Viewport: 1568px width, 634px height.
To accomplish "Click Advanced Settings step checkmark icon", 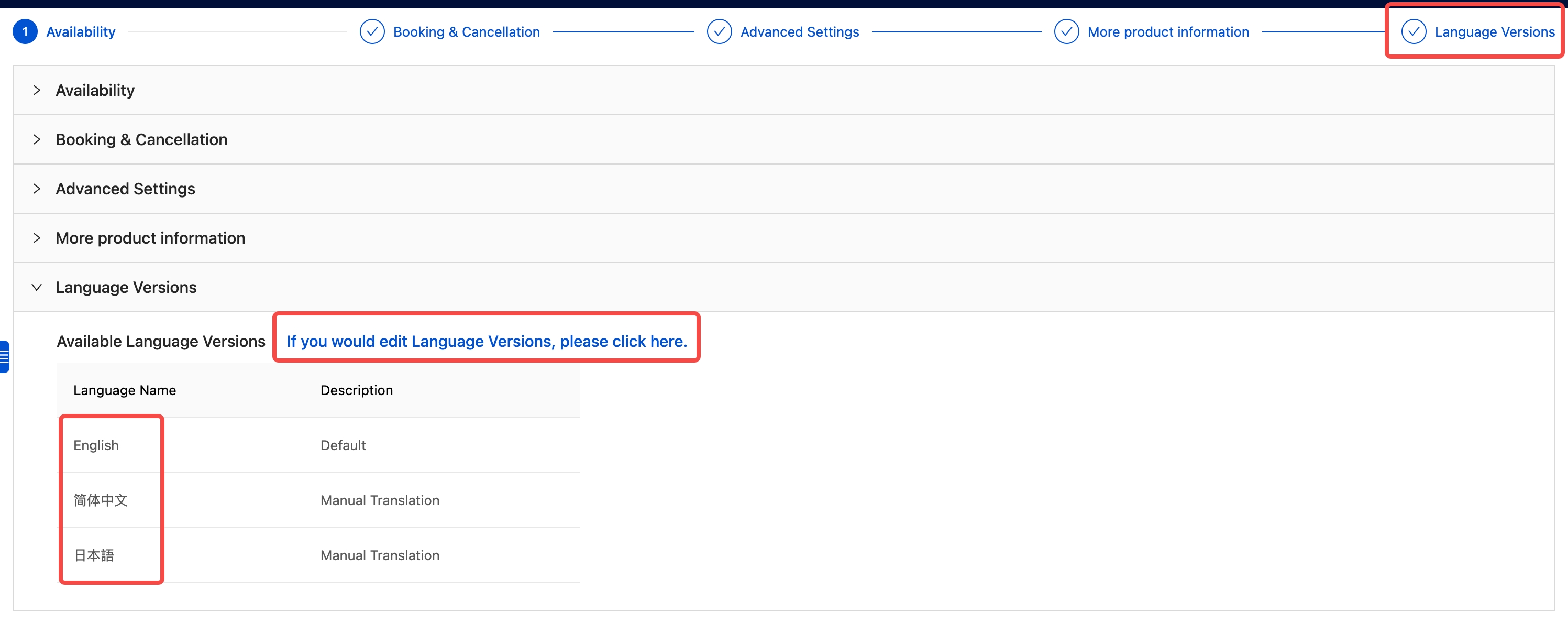I will 719,31.
